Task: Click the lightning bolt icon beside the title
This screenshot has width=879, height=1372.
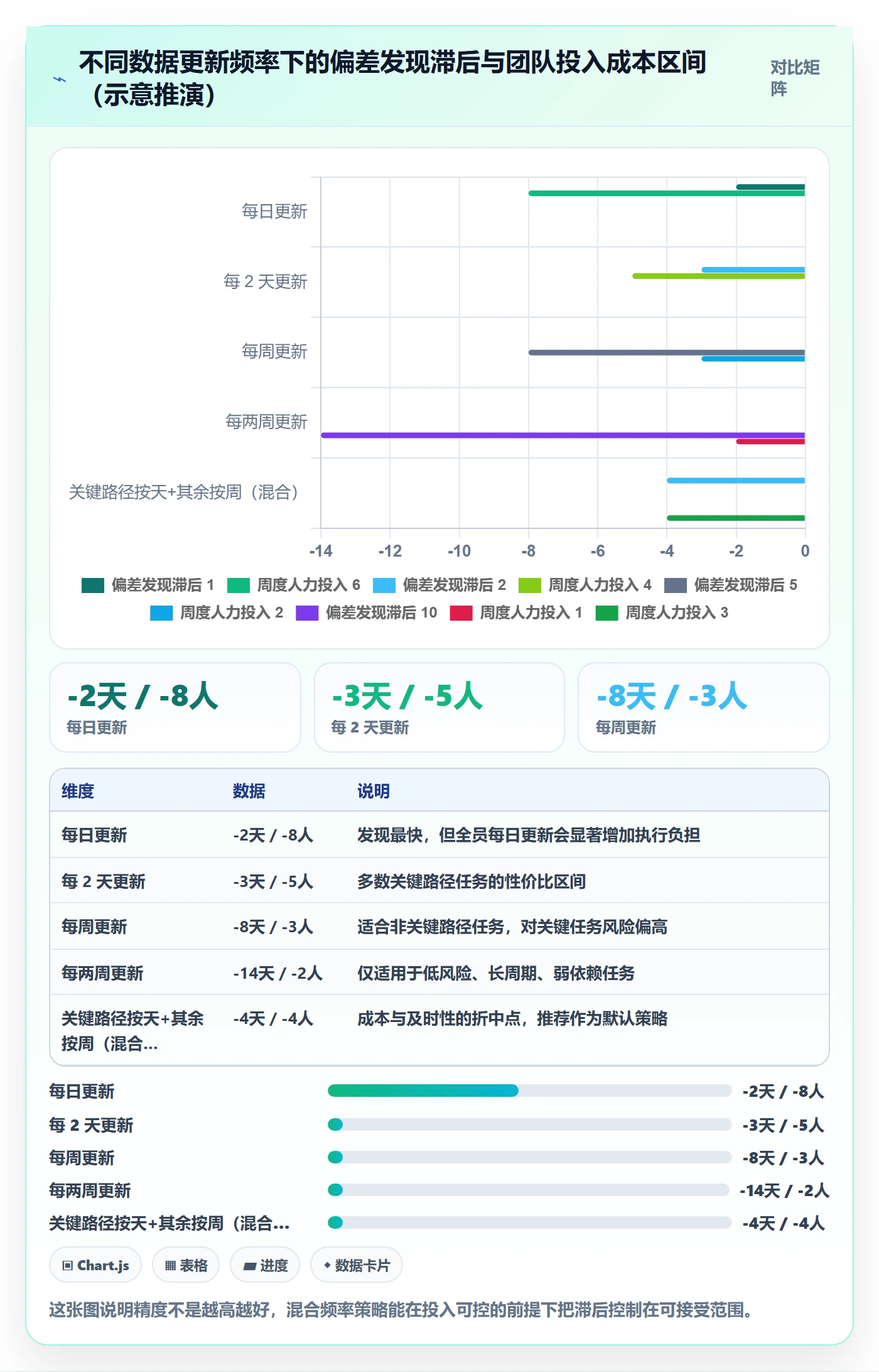Action: pyautogui.click(x=60, y=79)
